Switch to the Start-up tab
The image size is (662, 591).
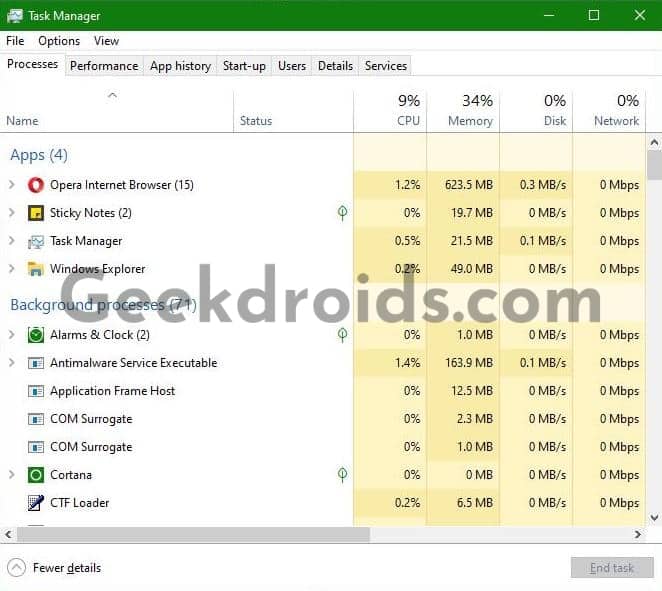pyautogui.click(x=244, y=66)
